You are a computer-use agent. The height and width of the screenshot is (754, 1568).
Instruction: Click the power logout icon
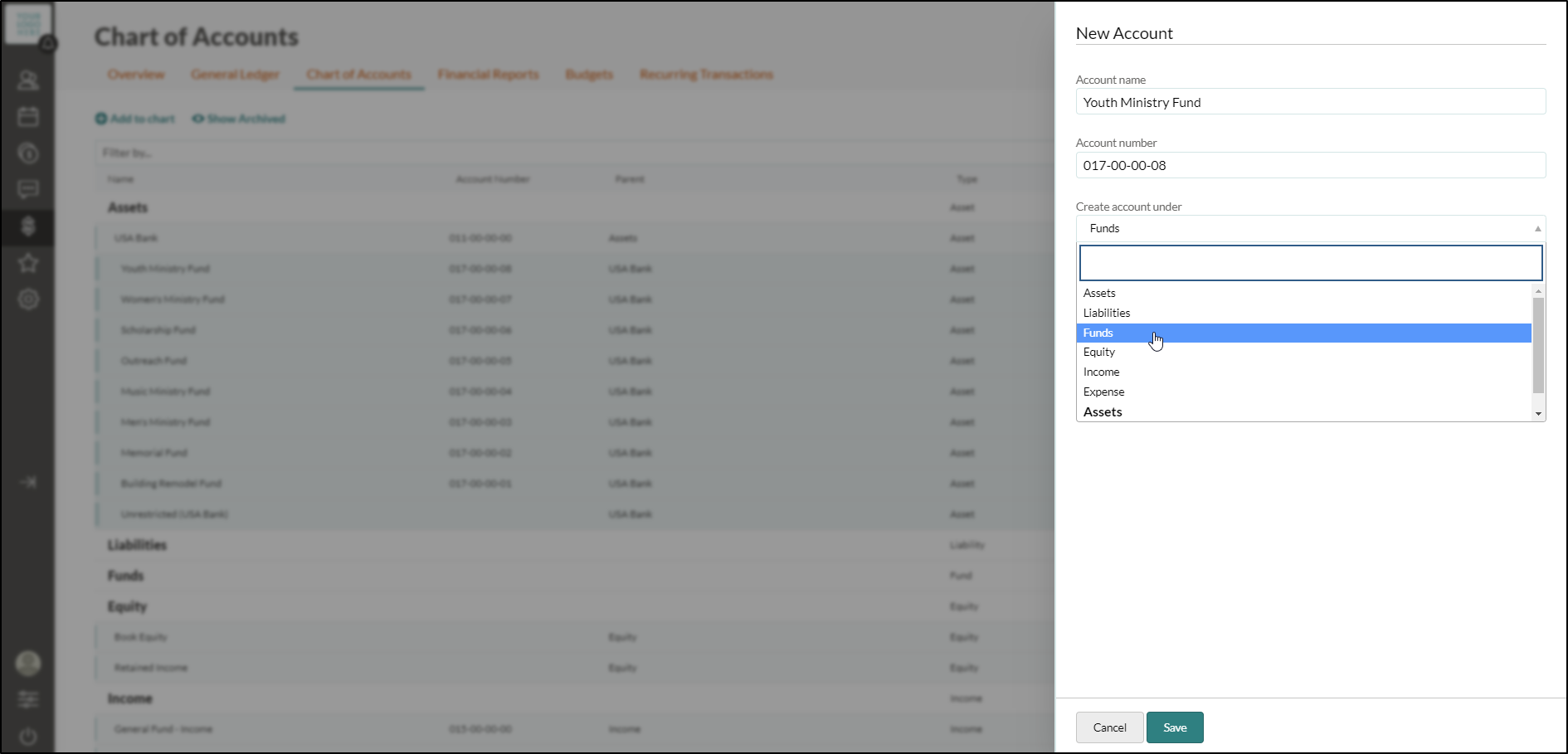coord(28,737)
